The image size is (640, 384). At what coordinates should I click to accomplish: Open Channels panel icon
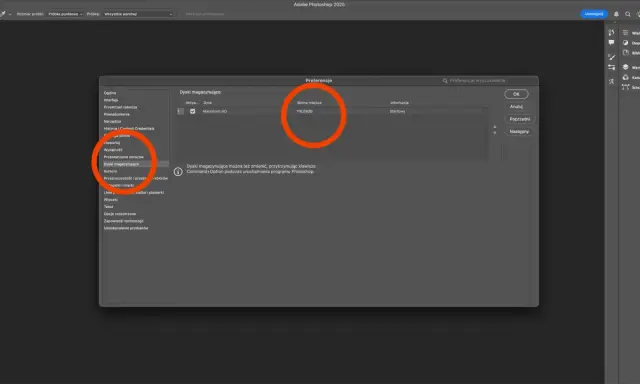click(625, 77)
